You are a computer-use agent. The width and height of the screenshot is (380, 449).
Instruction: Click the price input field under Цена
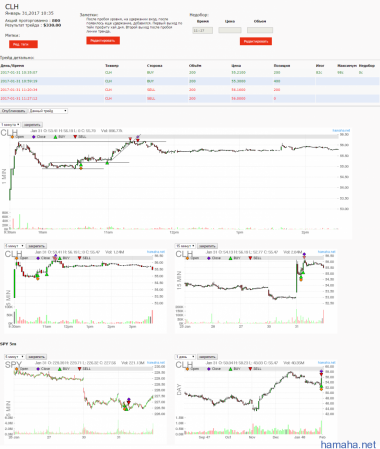[x=230, y=30]
